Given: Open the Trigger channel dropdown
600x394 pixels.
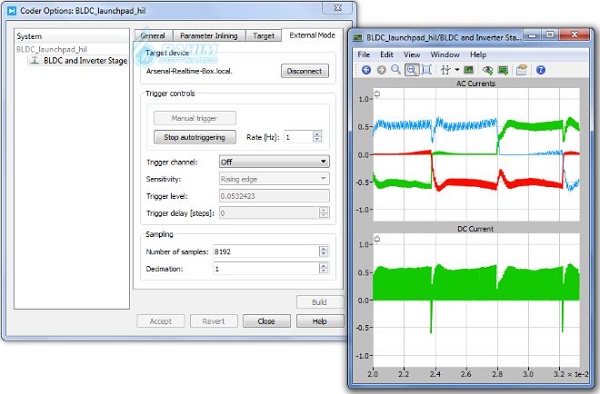Looking at the screenshot, I should coord(274,162).
